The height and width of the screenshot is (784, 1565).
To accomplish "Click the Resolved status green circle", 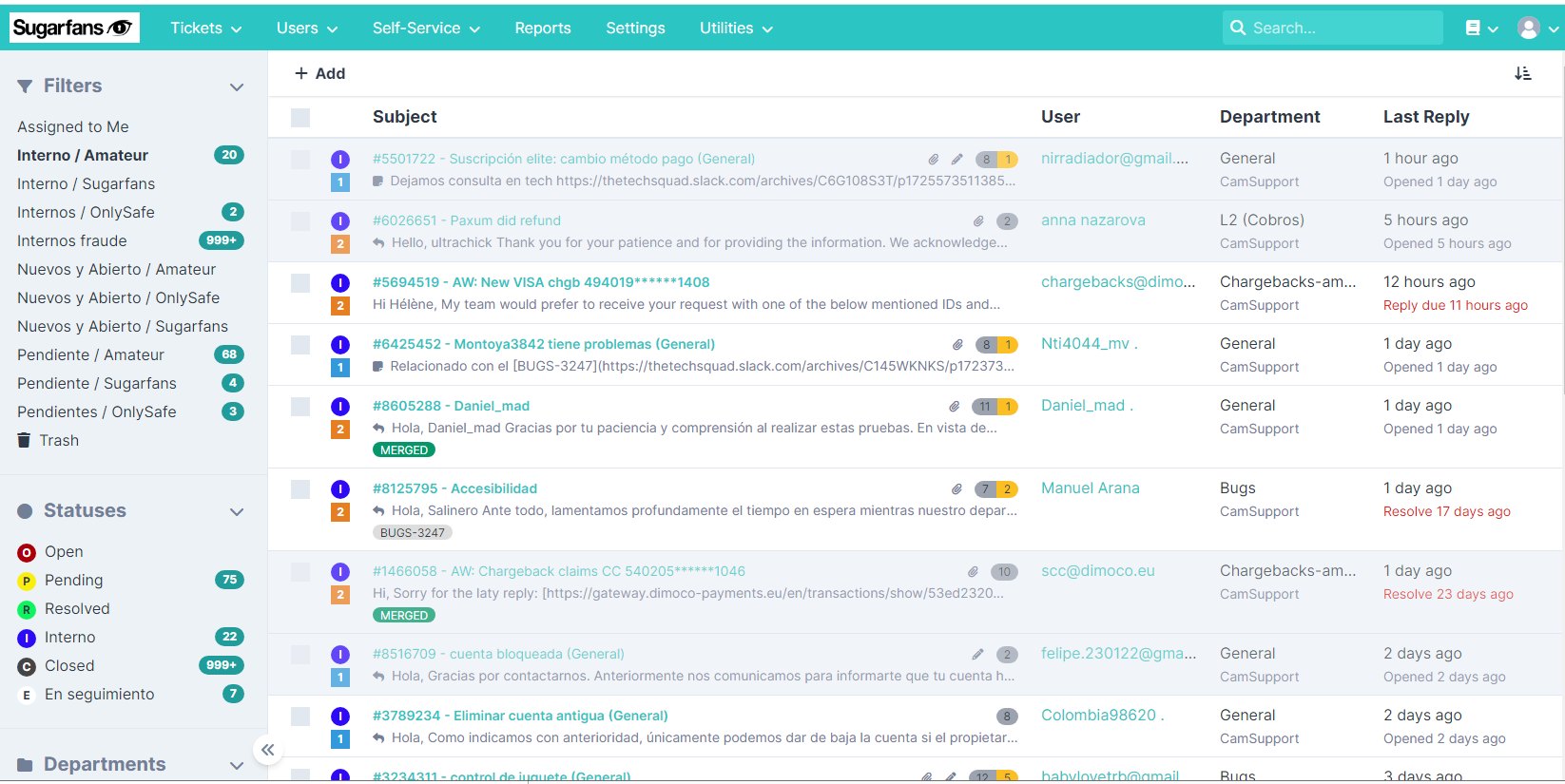I will click(x=27, y=609).
